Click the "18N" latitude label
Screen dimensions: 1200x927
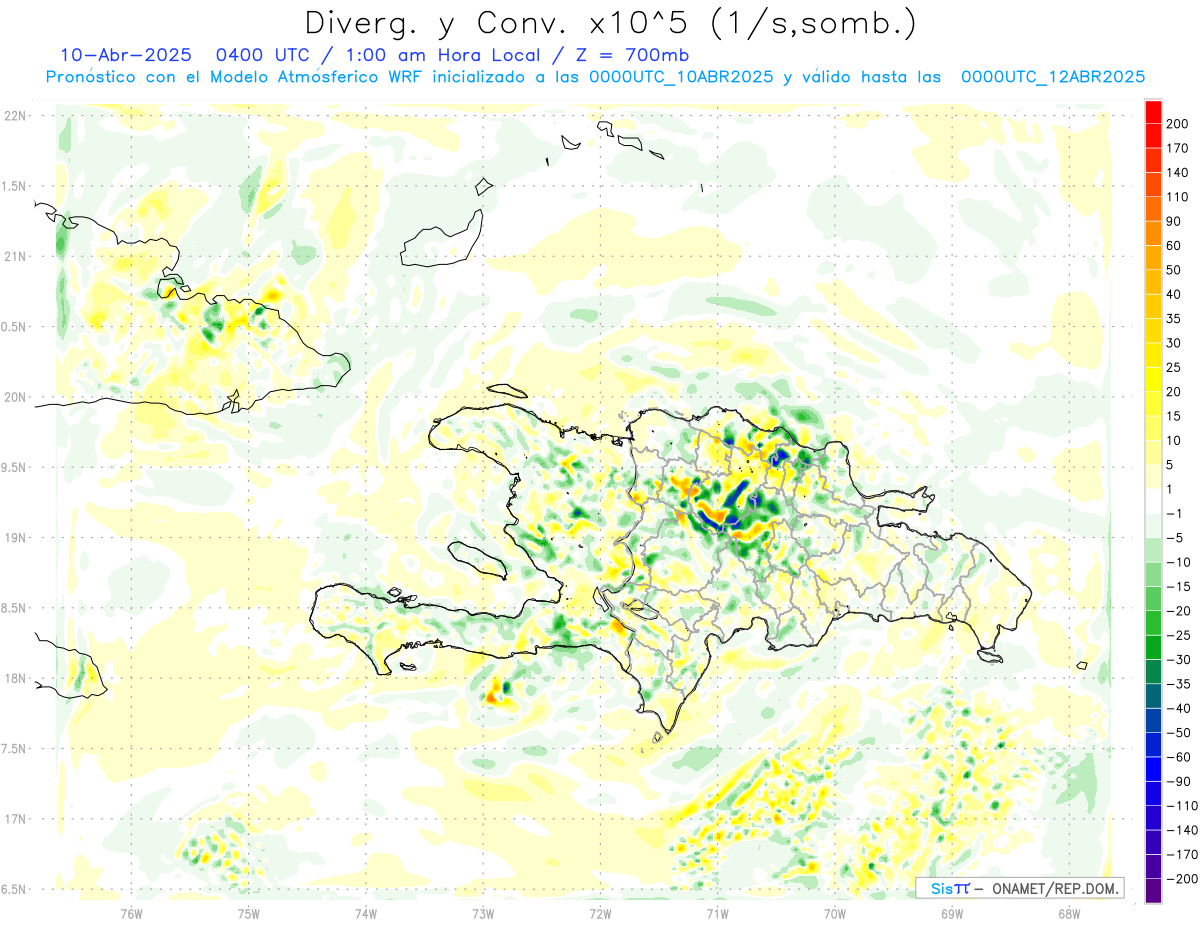point(14,679)
